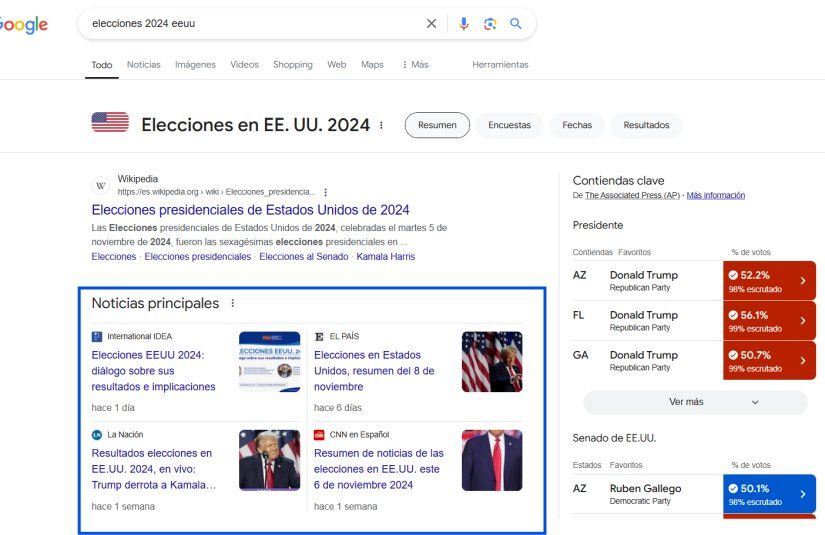Click the Wikipedia site favicon
This screenshot has width=825, height=535.
[100, 185]
